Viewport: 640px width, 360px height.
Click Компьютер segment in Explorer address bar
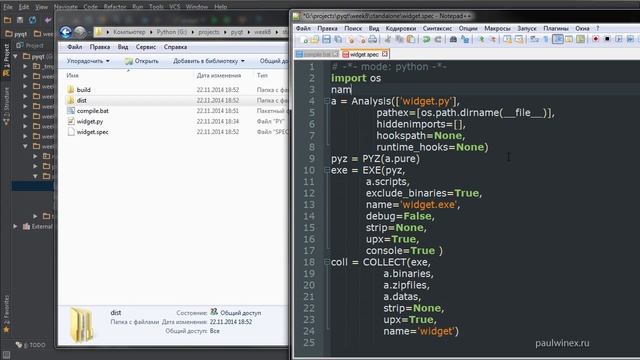click(x=129, y=32)
